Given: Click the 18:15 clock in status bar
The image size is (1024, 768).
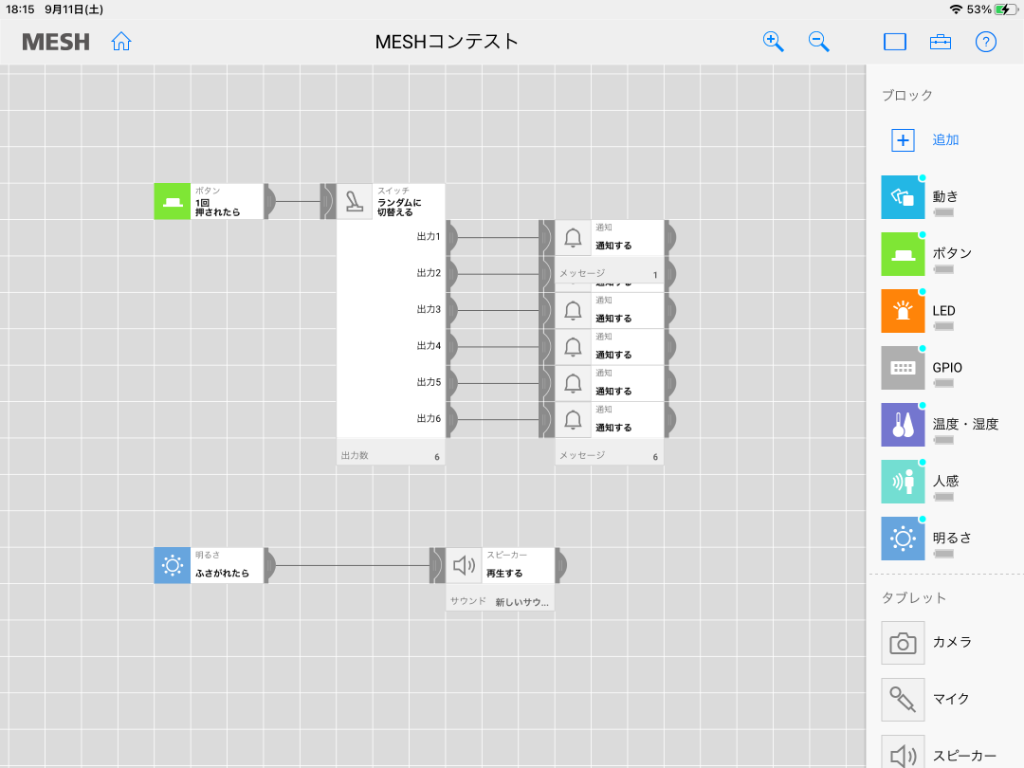Looking at the screenshot, I should [20, 9].
